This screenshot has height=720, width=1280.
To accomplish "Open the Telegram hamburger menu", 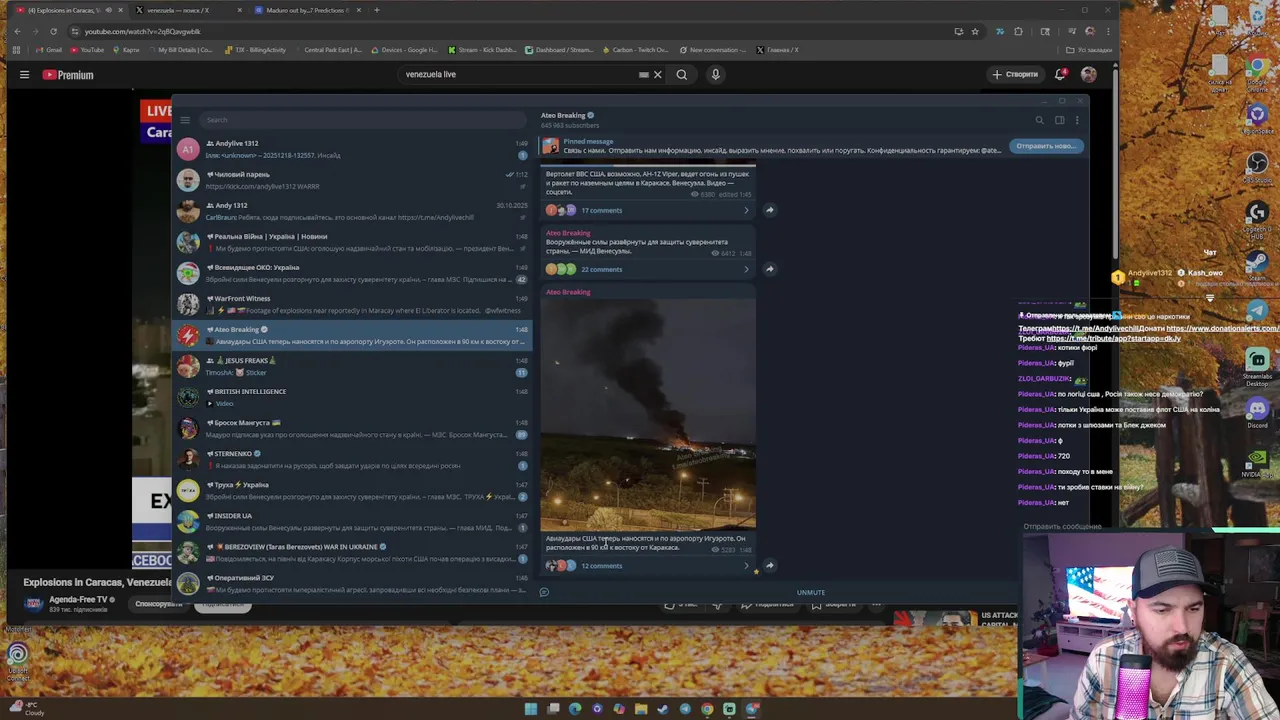I will click(185, 120).
